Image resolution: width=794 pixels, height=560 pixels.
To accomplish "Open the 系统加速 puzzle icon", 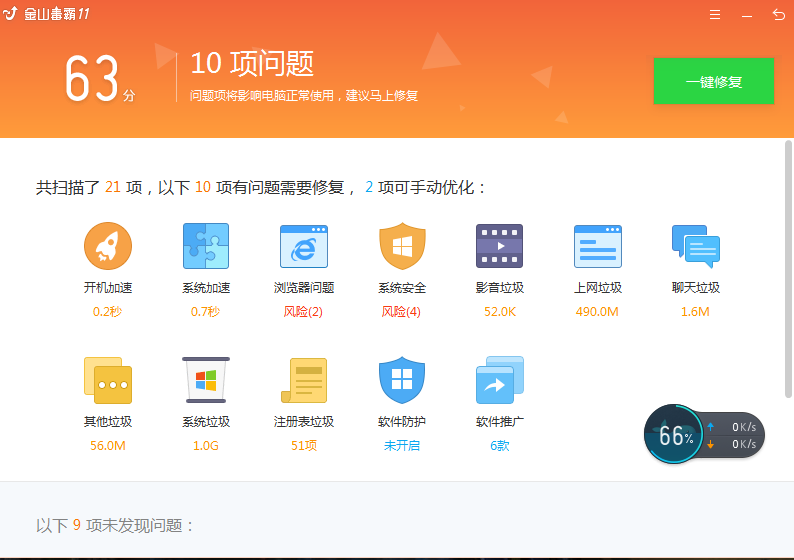I will click(206, 246).
